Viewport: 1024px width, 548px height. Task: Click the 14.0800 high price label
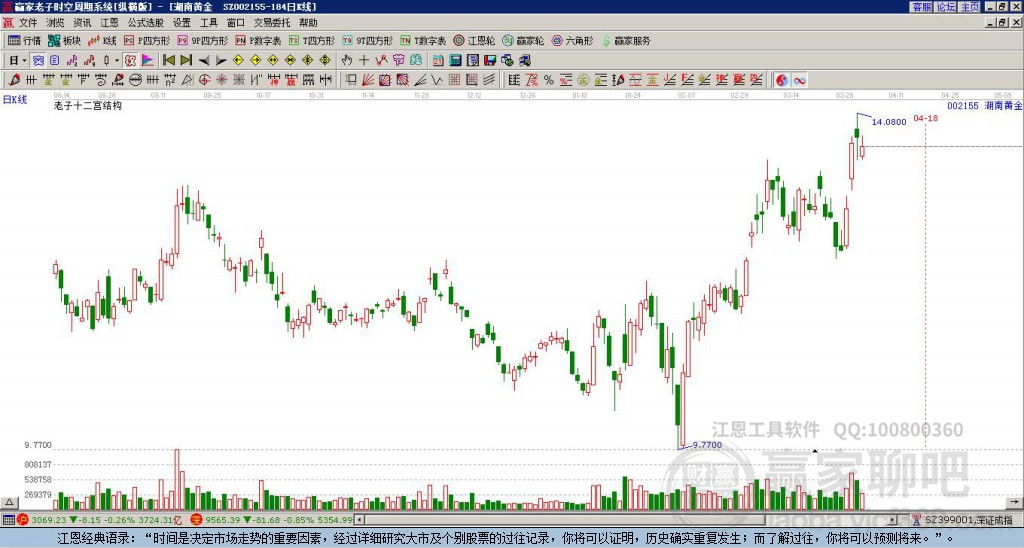point(889,121)
